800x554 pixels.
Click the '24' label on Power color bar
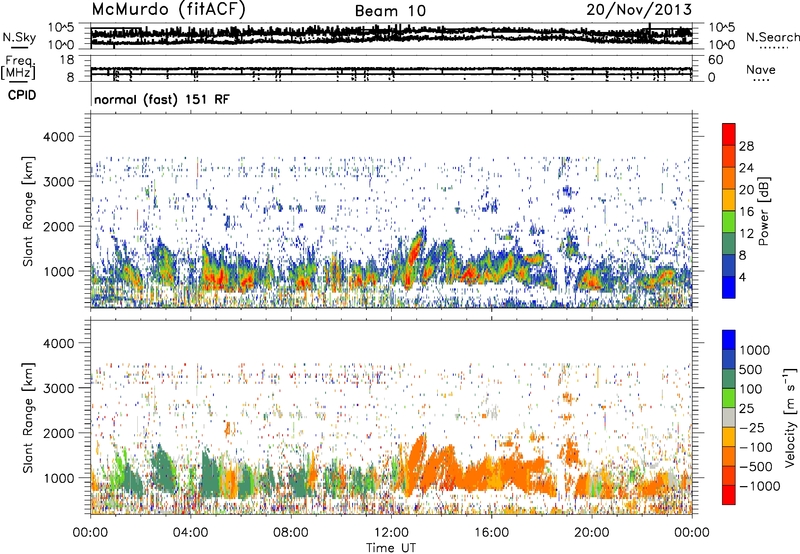click(746, 168)
